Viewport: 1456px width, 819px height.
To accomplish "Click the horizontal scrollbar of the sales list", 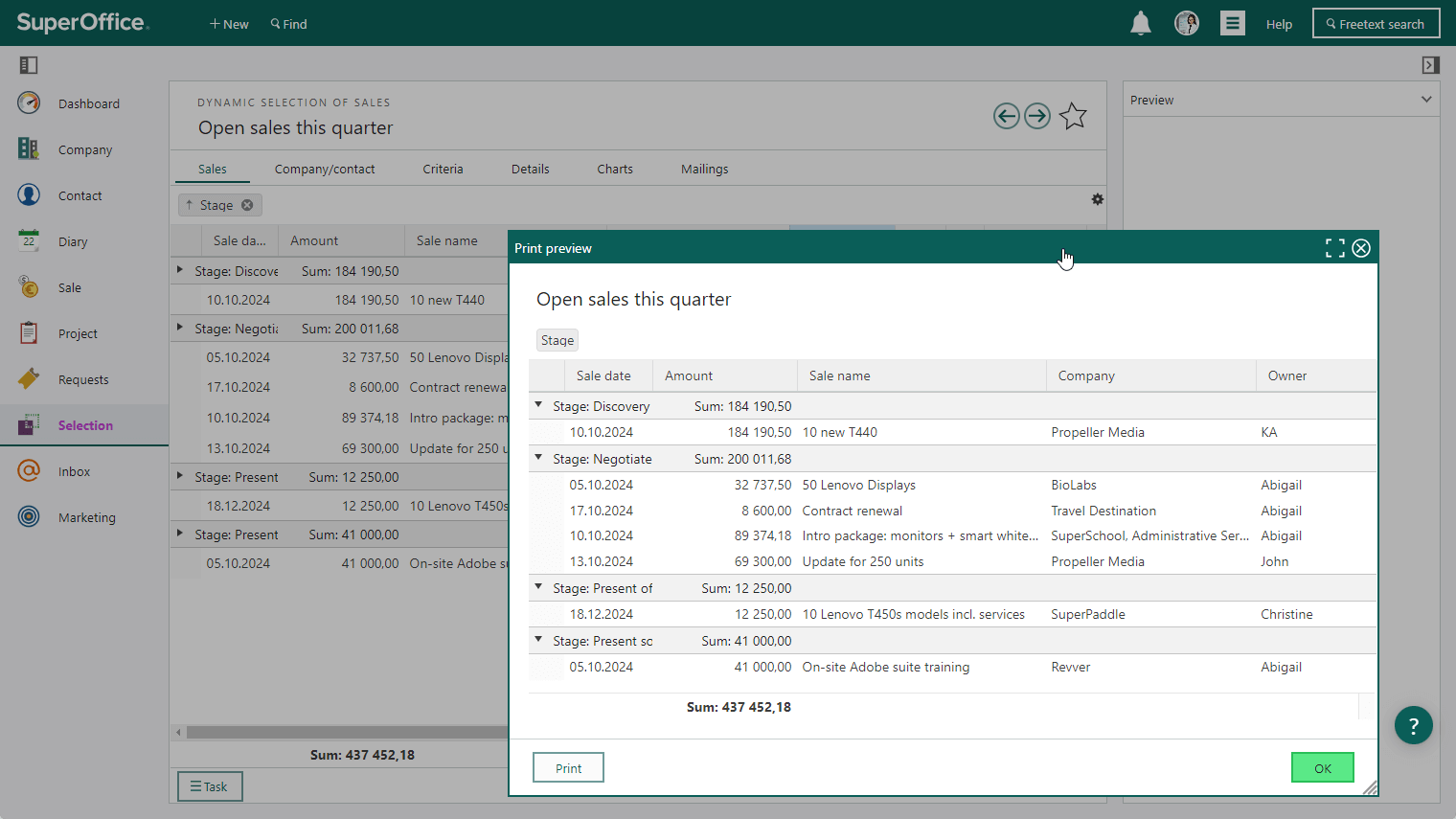I will pyautogui.click(x=347, y=732).
